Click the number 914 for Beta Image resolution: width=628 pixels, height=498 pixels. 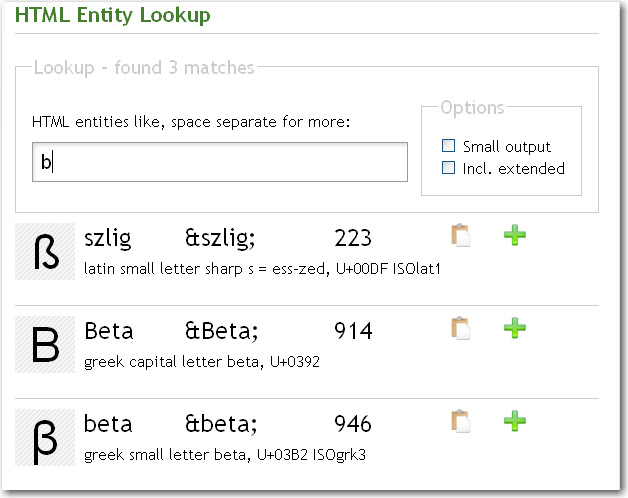[x=352, y=331]
